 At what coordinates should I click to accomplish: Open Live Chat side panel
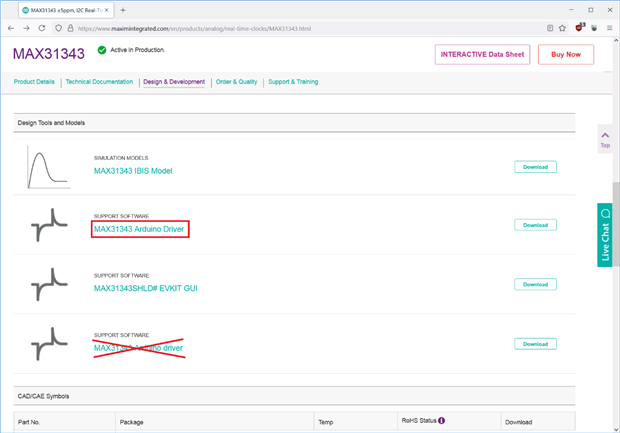605,235
